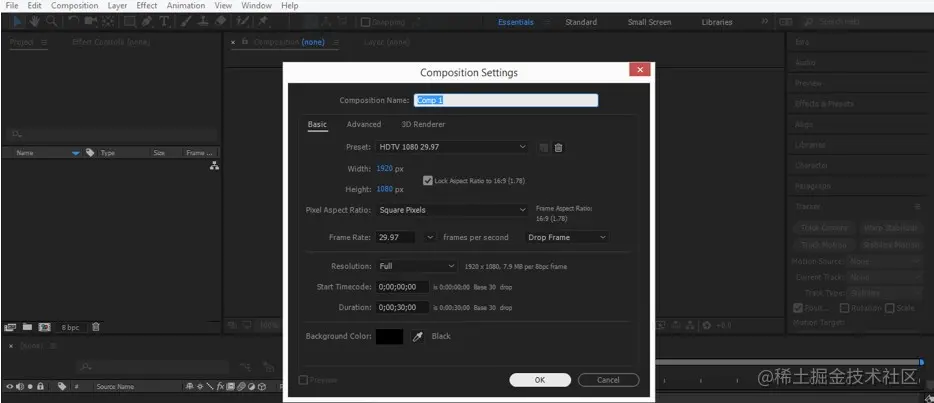Select the Rectangle shape tool
The width and height of the screenshot is (934, 403).
tap(129, 21)
